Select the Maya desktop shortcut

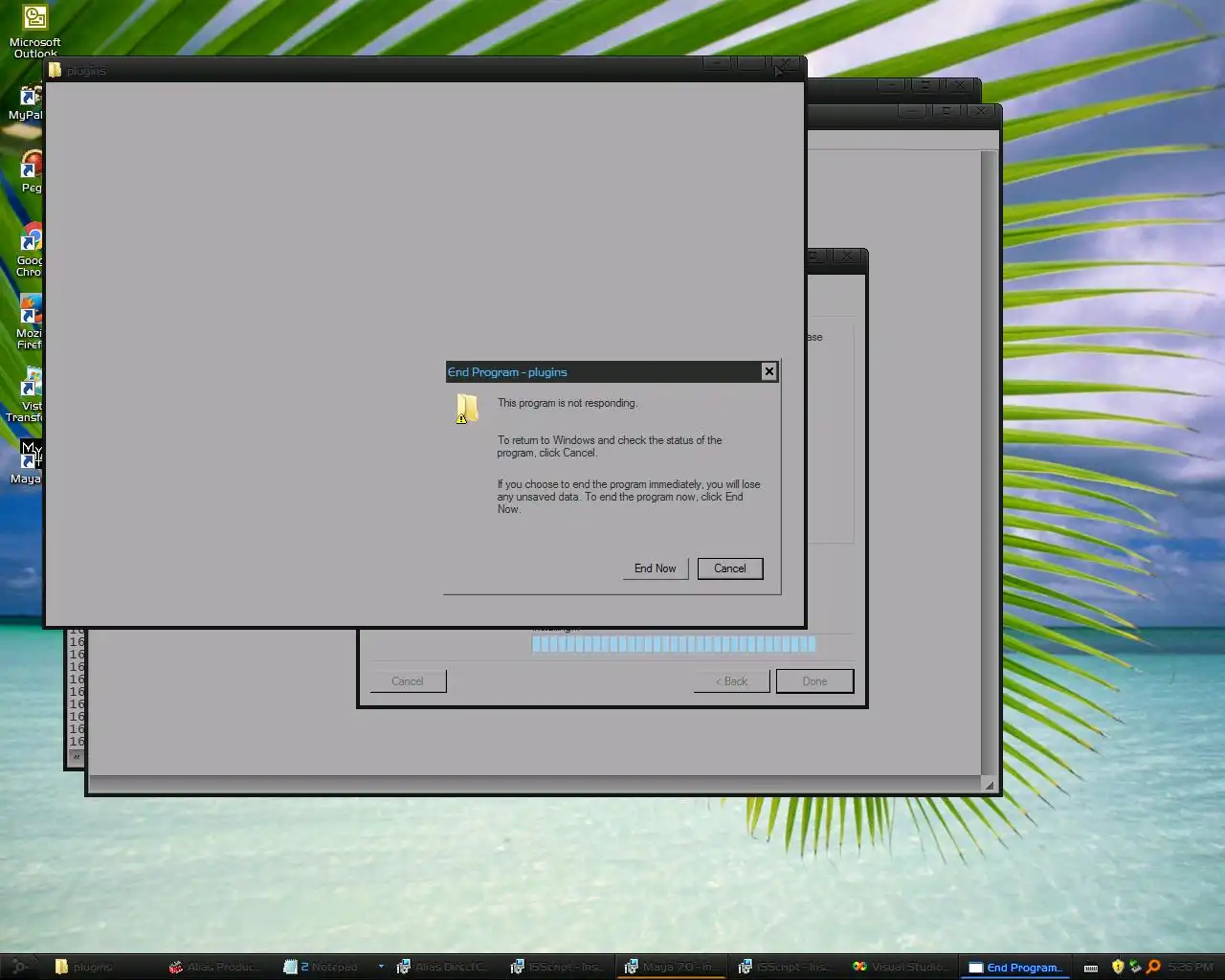[29, 463]
